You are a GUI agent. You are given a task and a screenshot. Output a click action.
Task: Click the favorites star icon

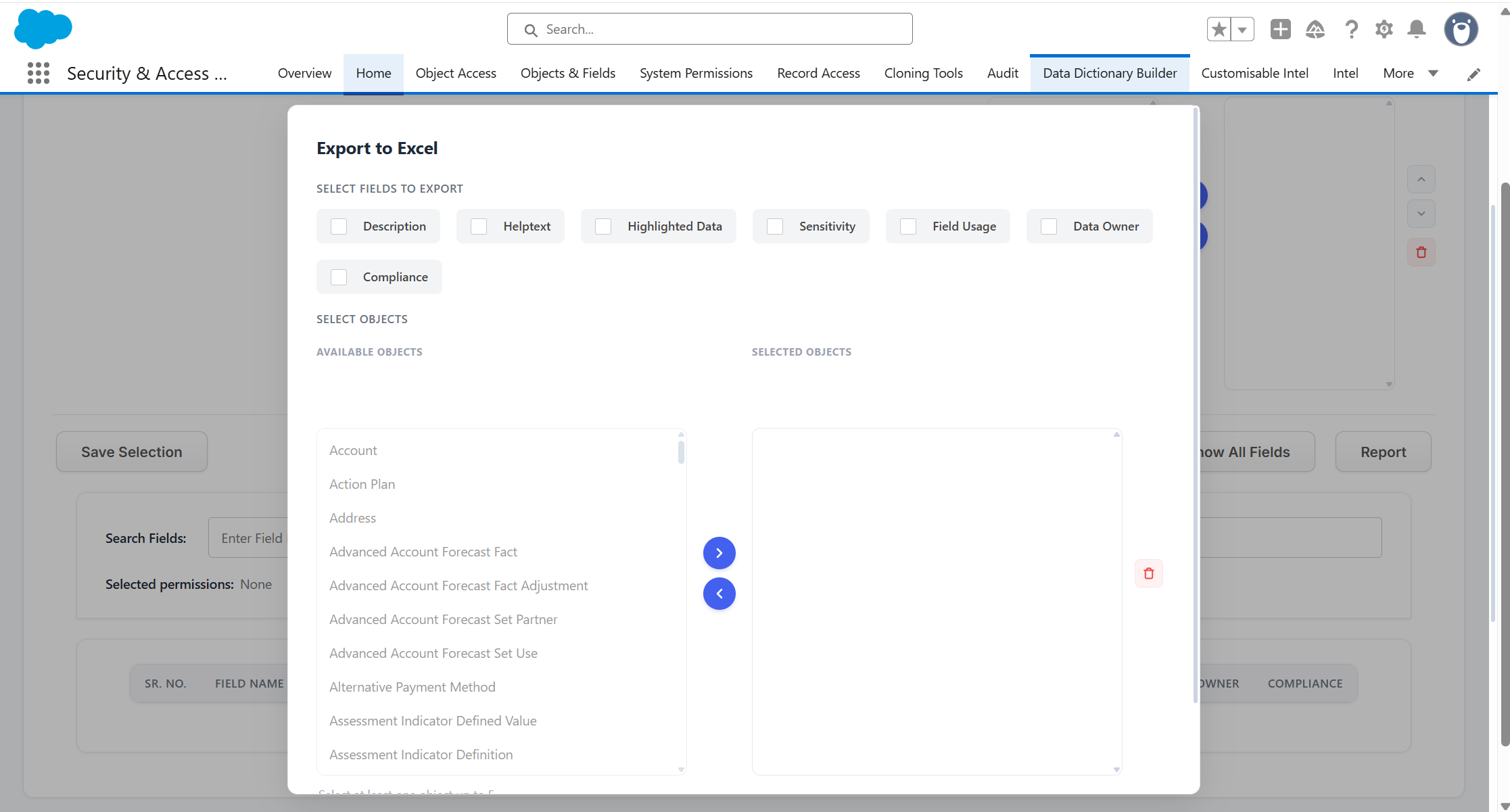pyautogui.click(x=1219, y=30)
